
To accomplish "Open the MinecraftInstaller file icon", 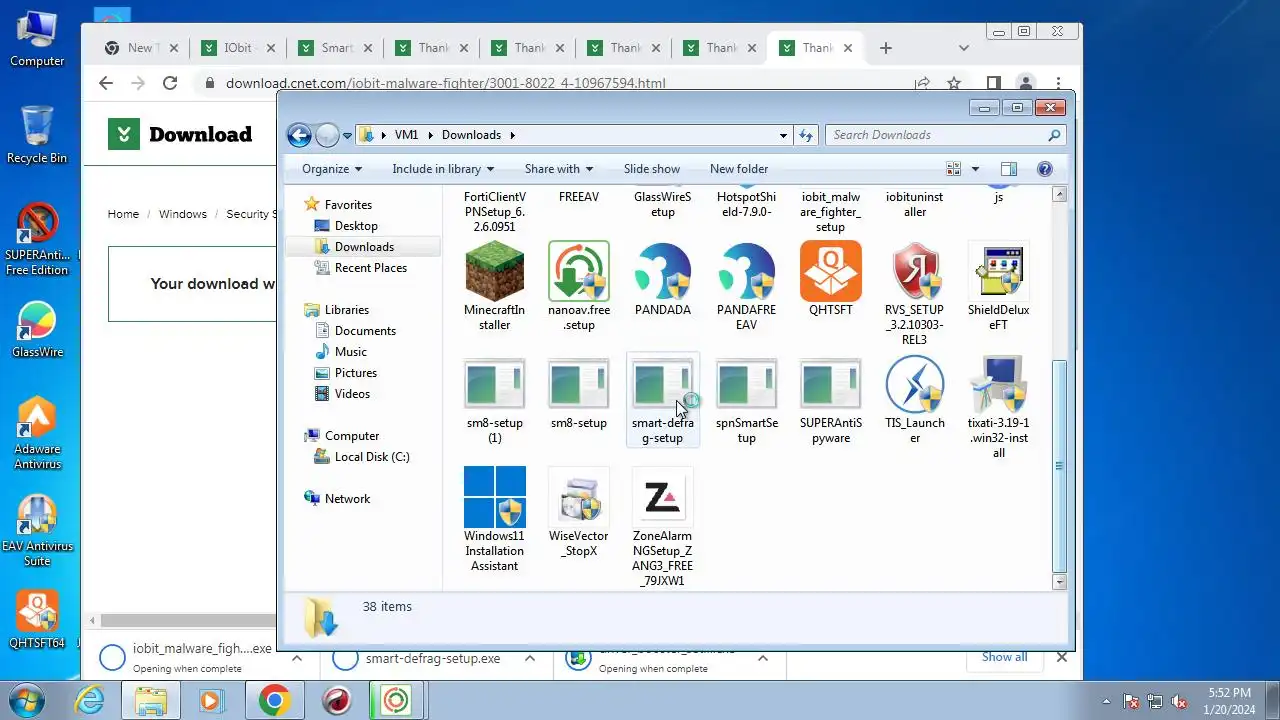I will point(494,271).
